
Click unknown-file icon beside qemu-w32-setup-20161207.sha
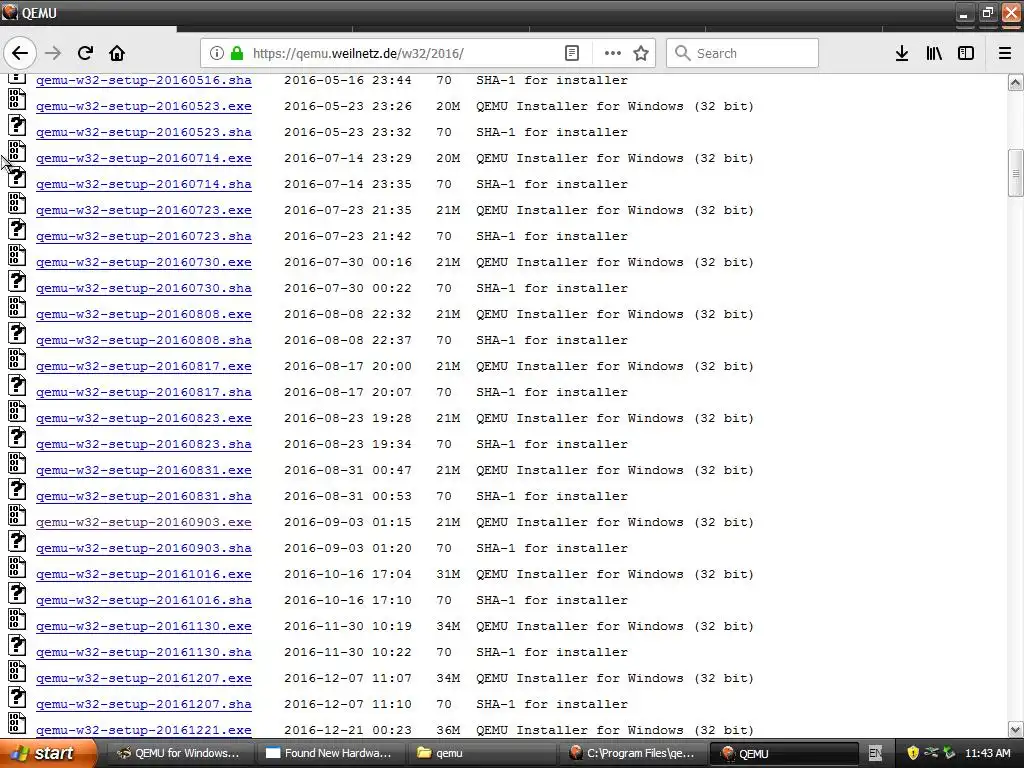[17, 697]
